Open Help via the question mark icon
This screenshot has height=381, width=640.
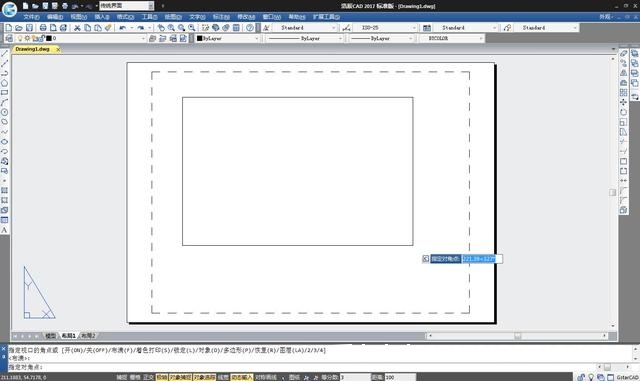click(250, 28)
